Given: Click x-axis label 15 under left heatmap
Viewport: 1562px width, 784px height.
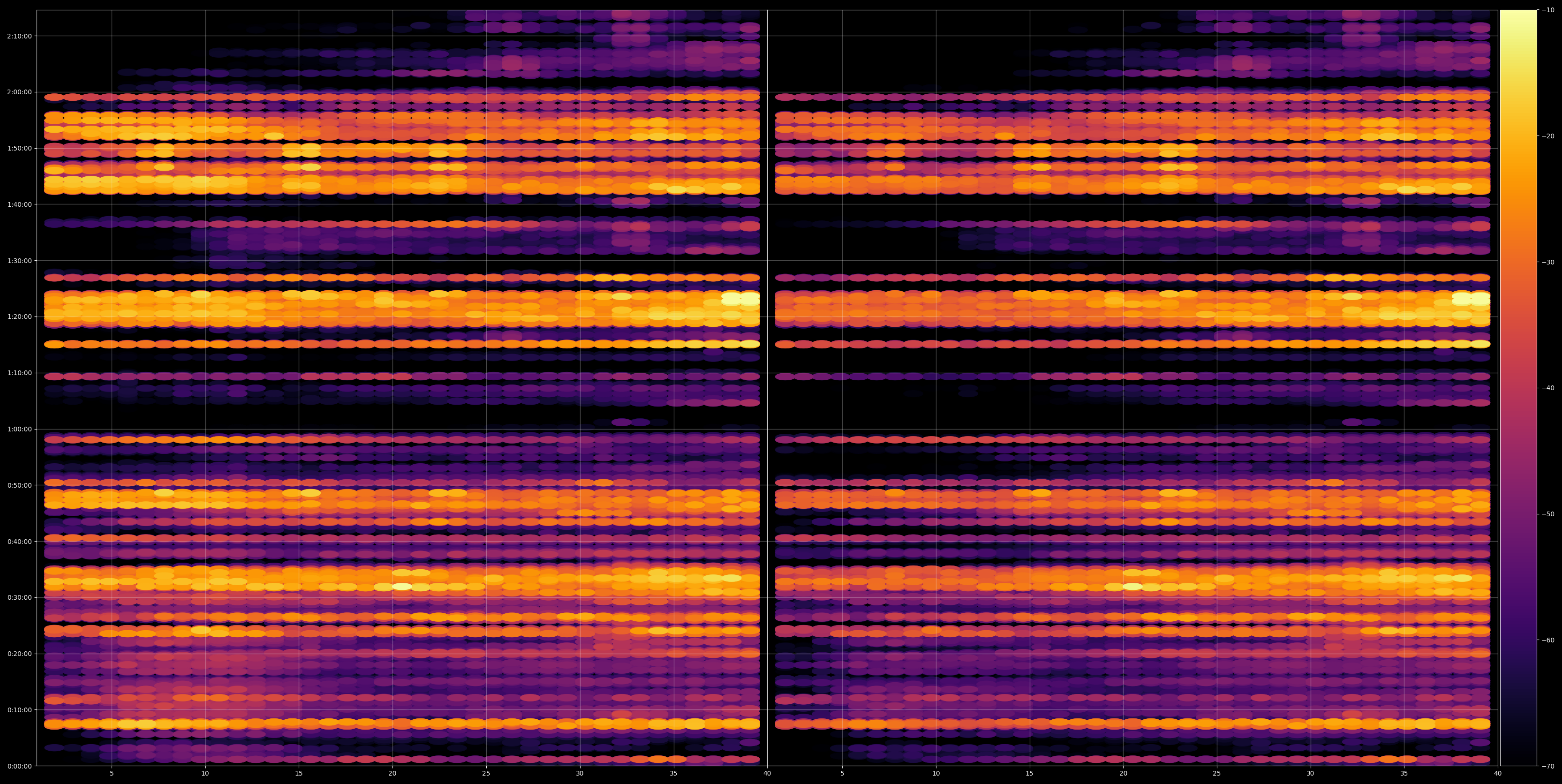Looking at the screenshot, I should [299, 774].
